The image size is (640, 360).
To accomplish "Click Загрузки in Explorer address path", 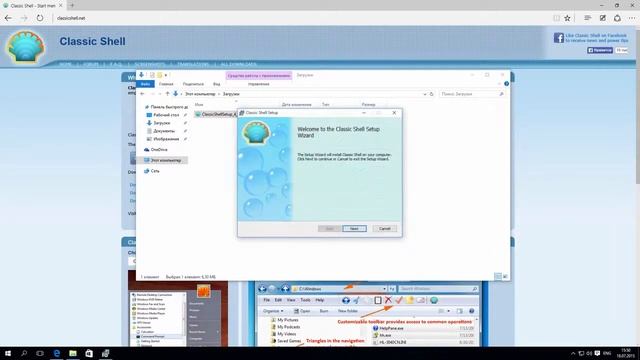I will click(x=231, y=94).
